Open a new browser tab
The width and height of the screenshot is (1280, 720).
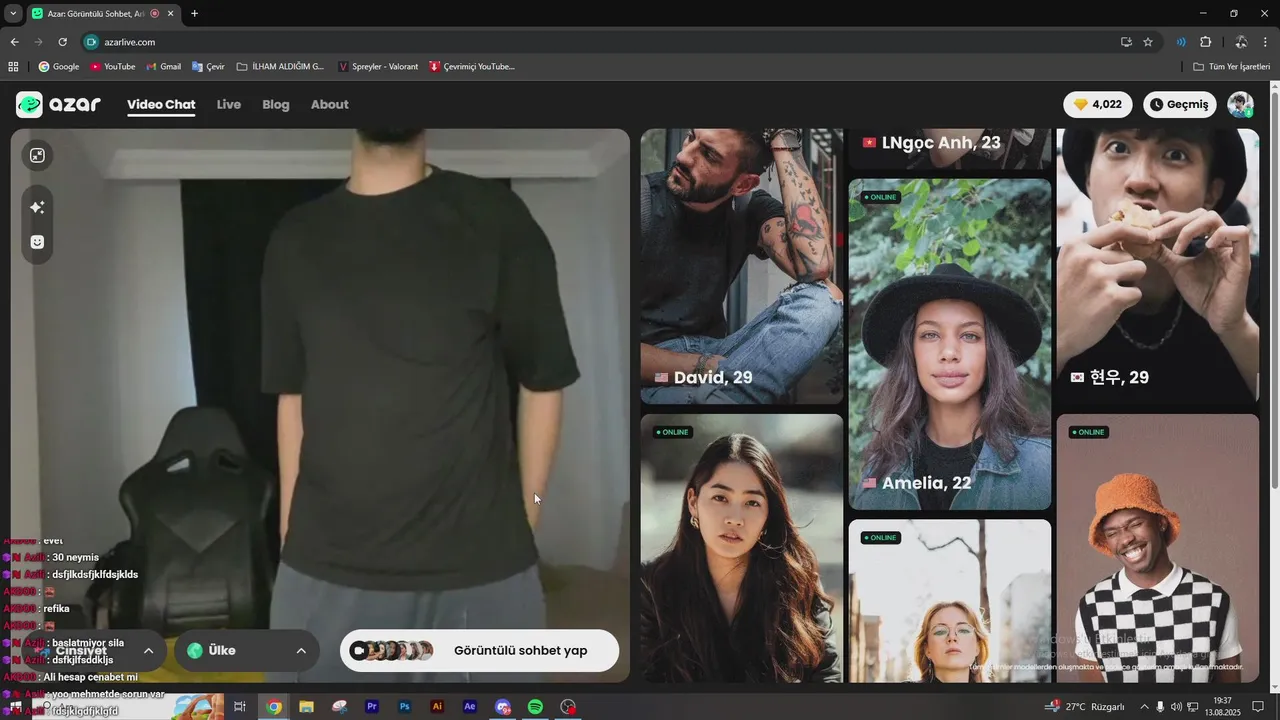click(194, 13)
